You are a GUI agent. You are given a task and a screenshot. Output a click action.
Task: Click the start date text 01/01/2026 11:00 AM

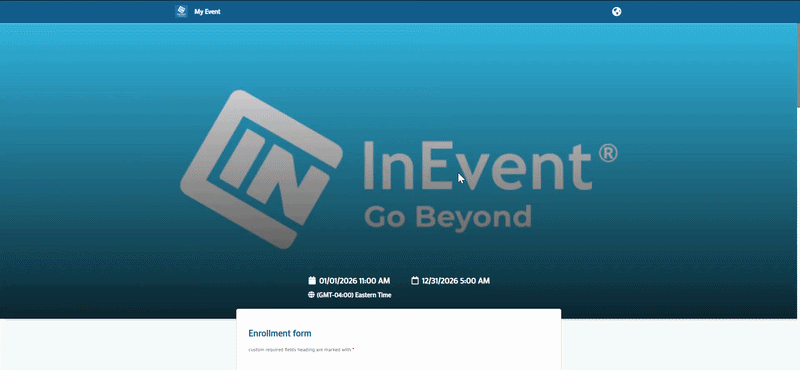tap(355, 281)
